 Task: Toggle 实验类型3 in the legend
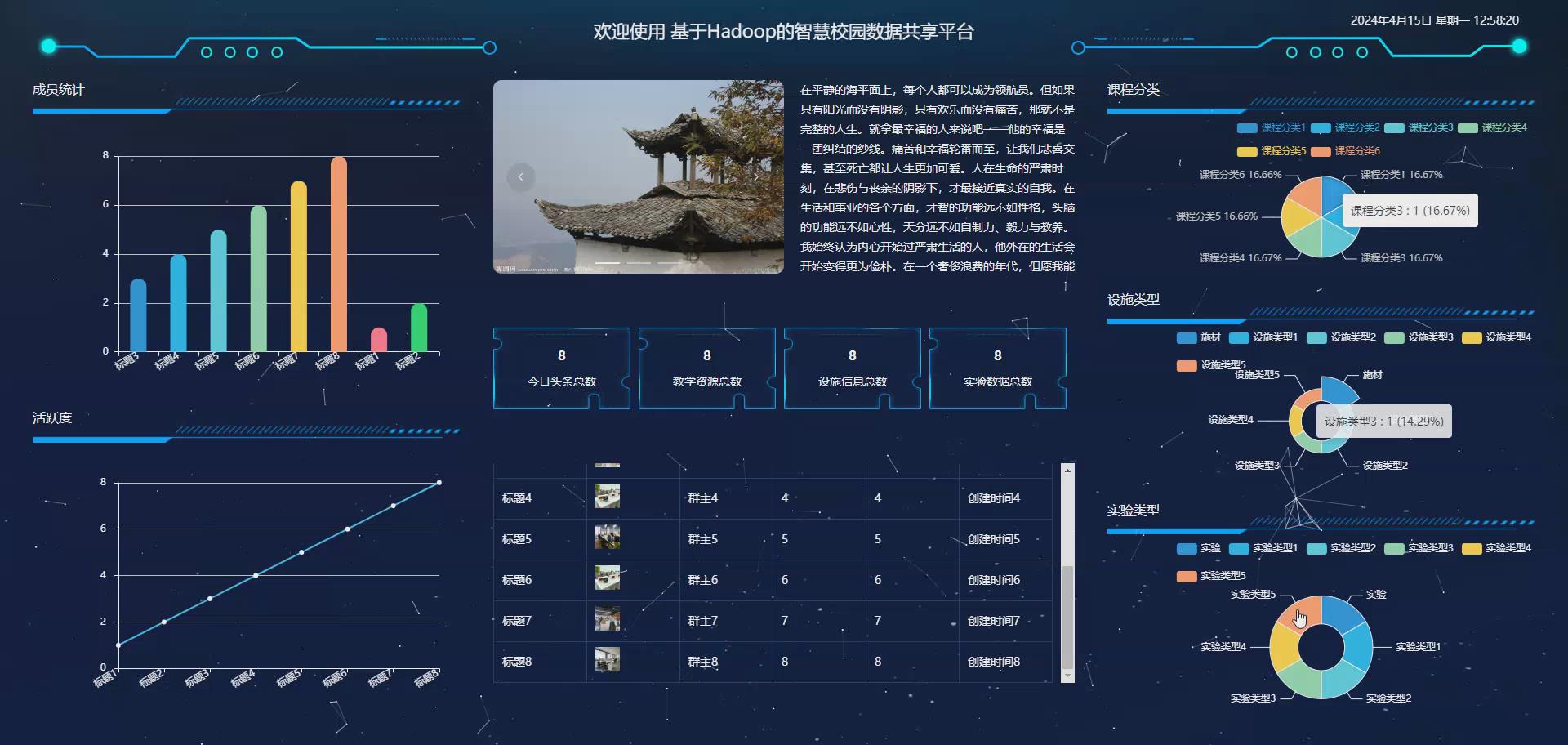pos(1419,548)
